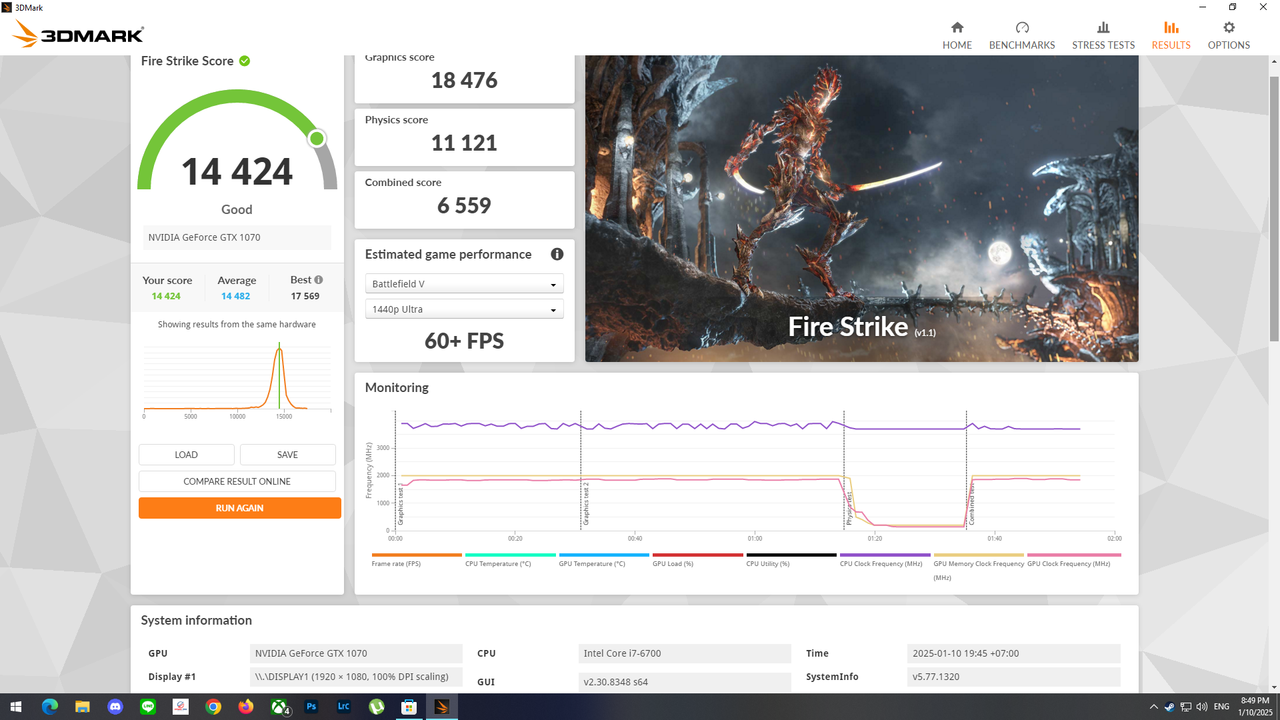Open the Benchmarks section
Viewport: 1280px width, 720px height.
(1021, 33)
